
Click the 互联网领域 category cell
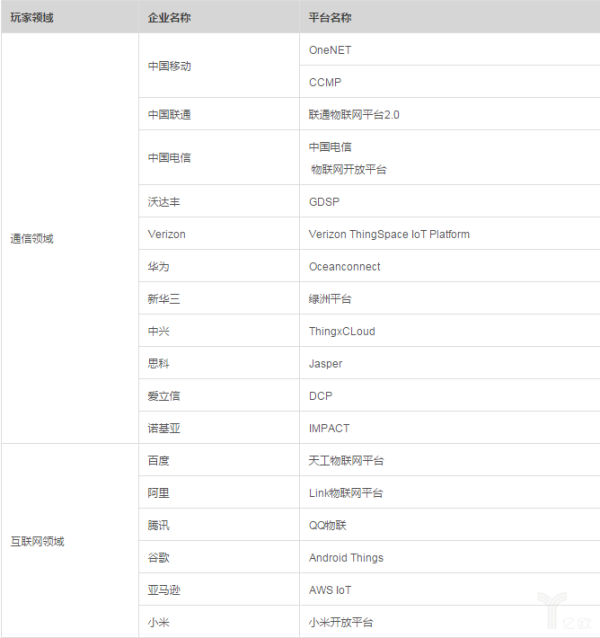pos(37,541)
